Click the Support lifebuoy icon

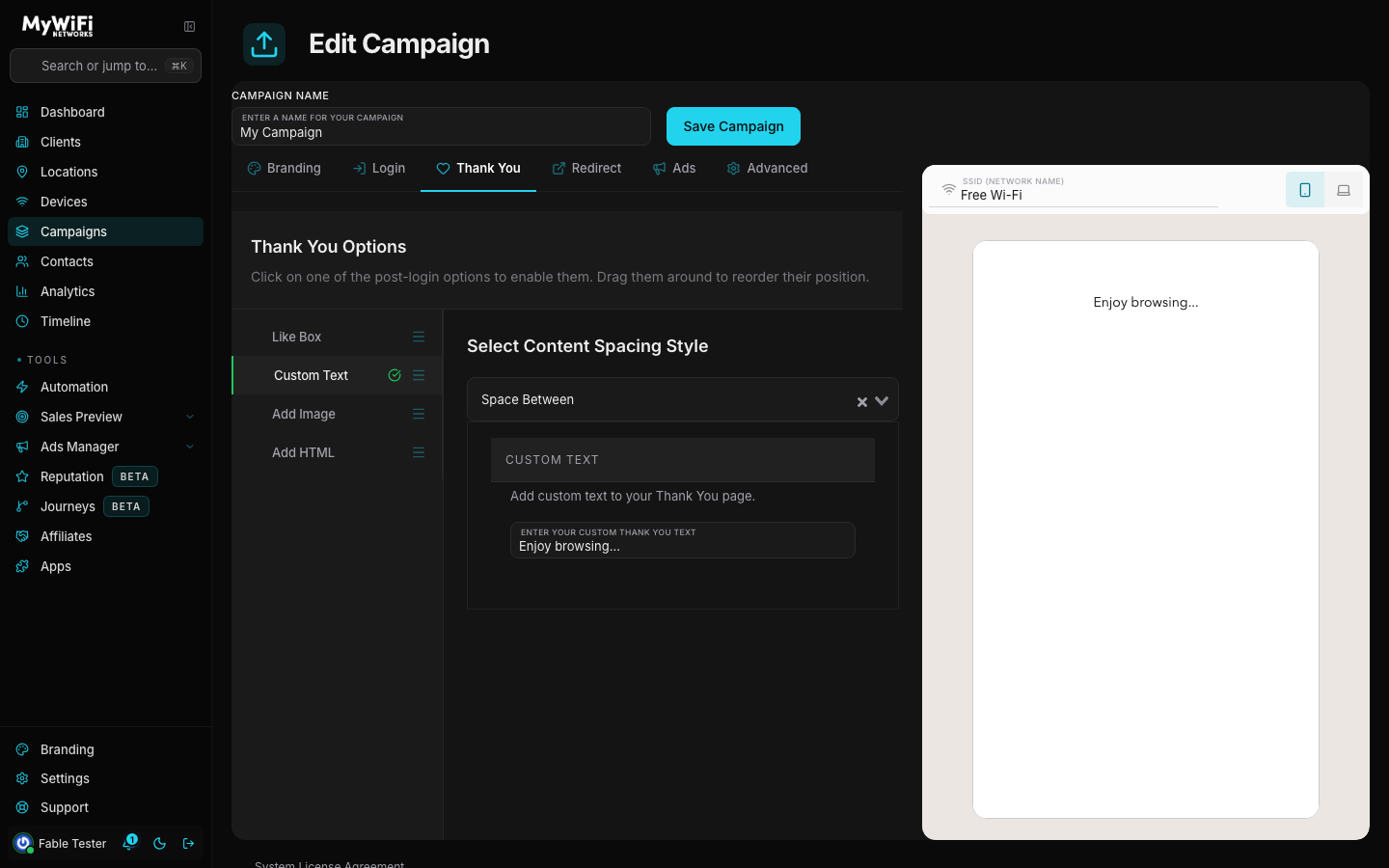point(22,807)
